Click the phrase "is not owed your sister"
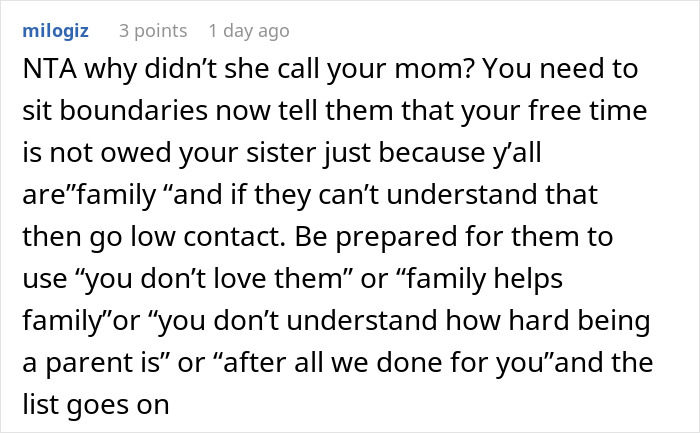The height and width of the screenshot is (433, 700). click(159, 153)
